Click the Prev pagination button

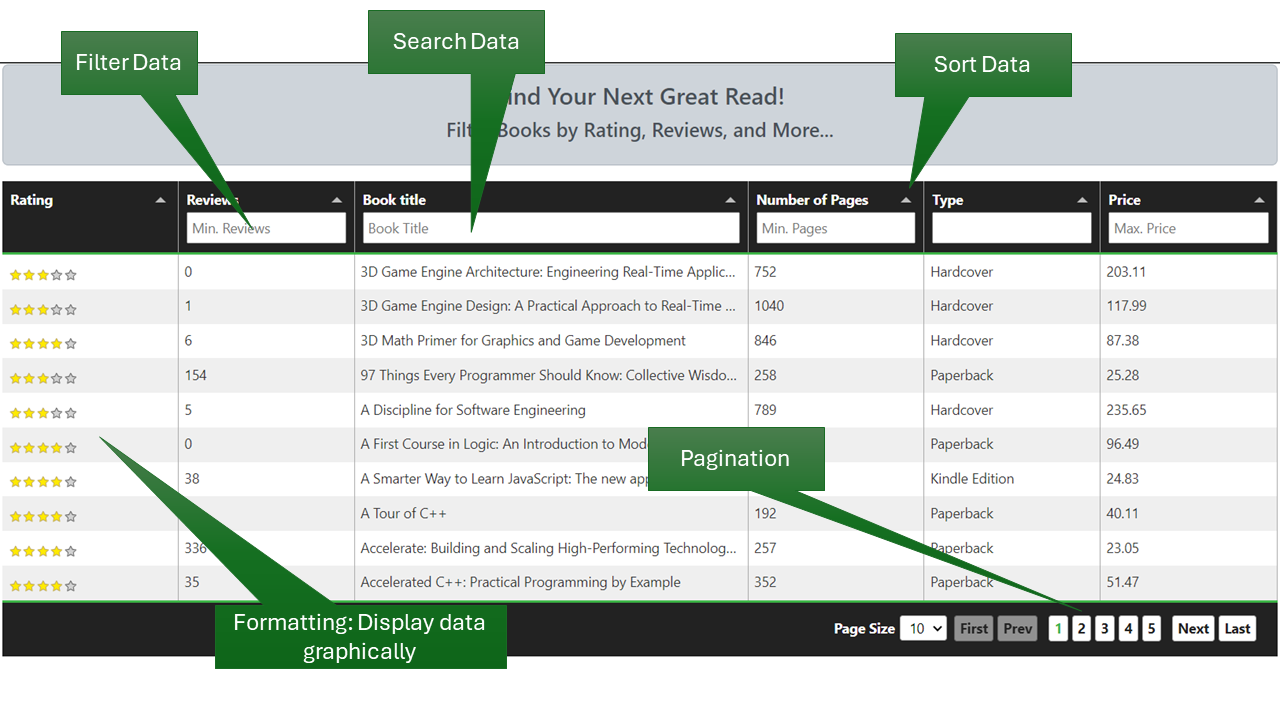1017,628
